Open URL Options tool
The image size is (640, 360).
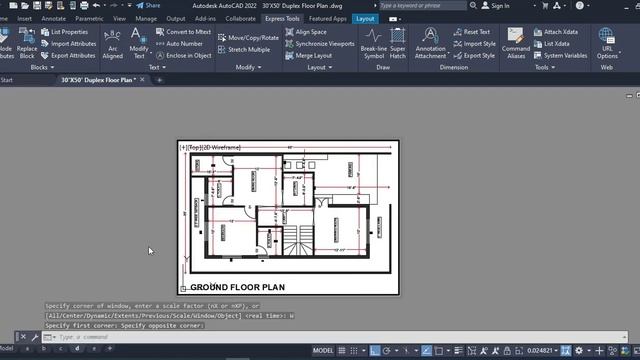[607, 43]
